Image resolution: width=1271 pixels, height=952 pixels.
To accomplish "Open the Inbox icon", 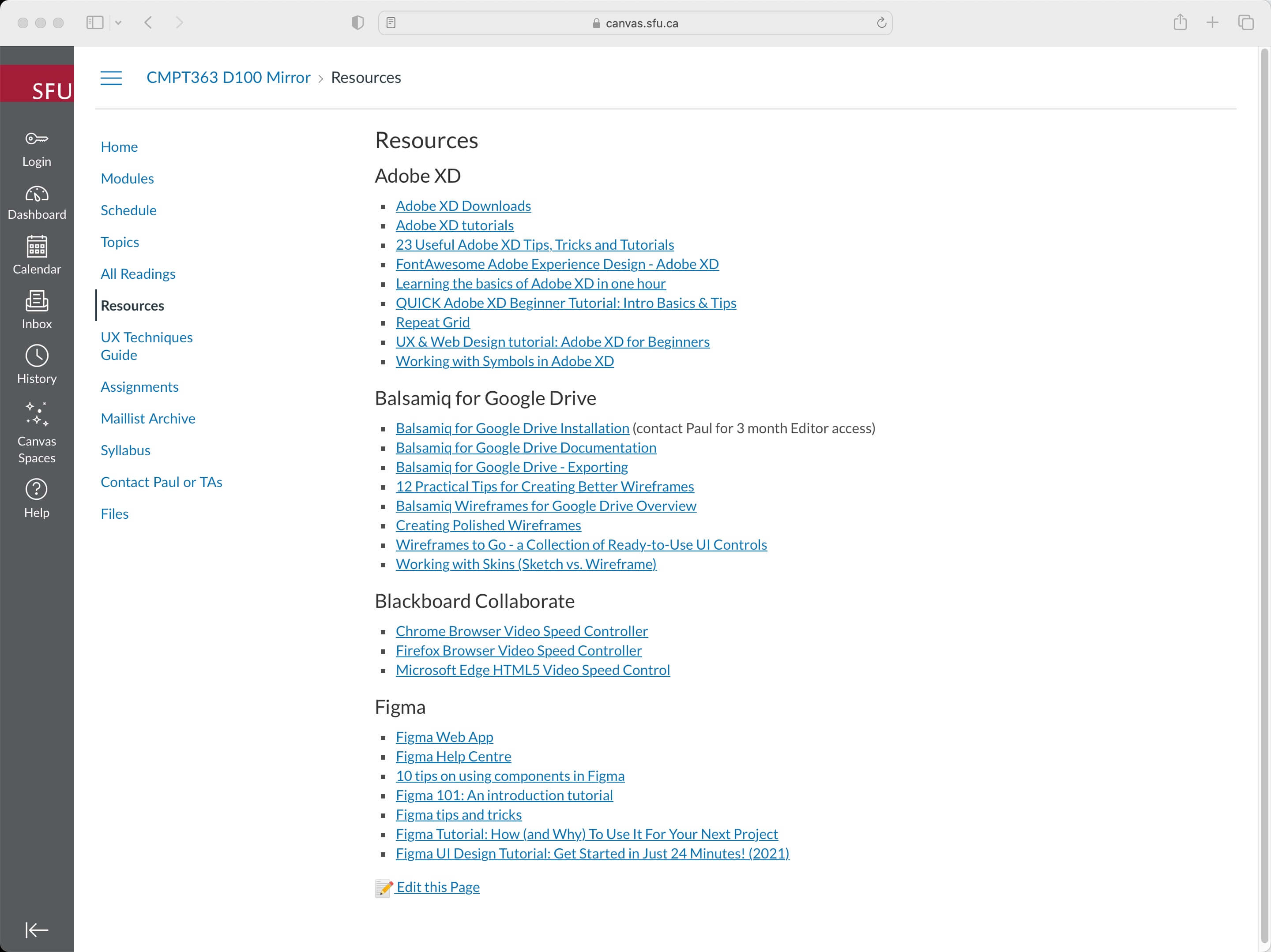I will [x=37, y=301].
